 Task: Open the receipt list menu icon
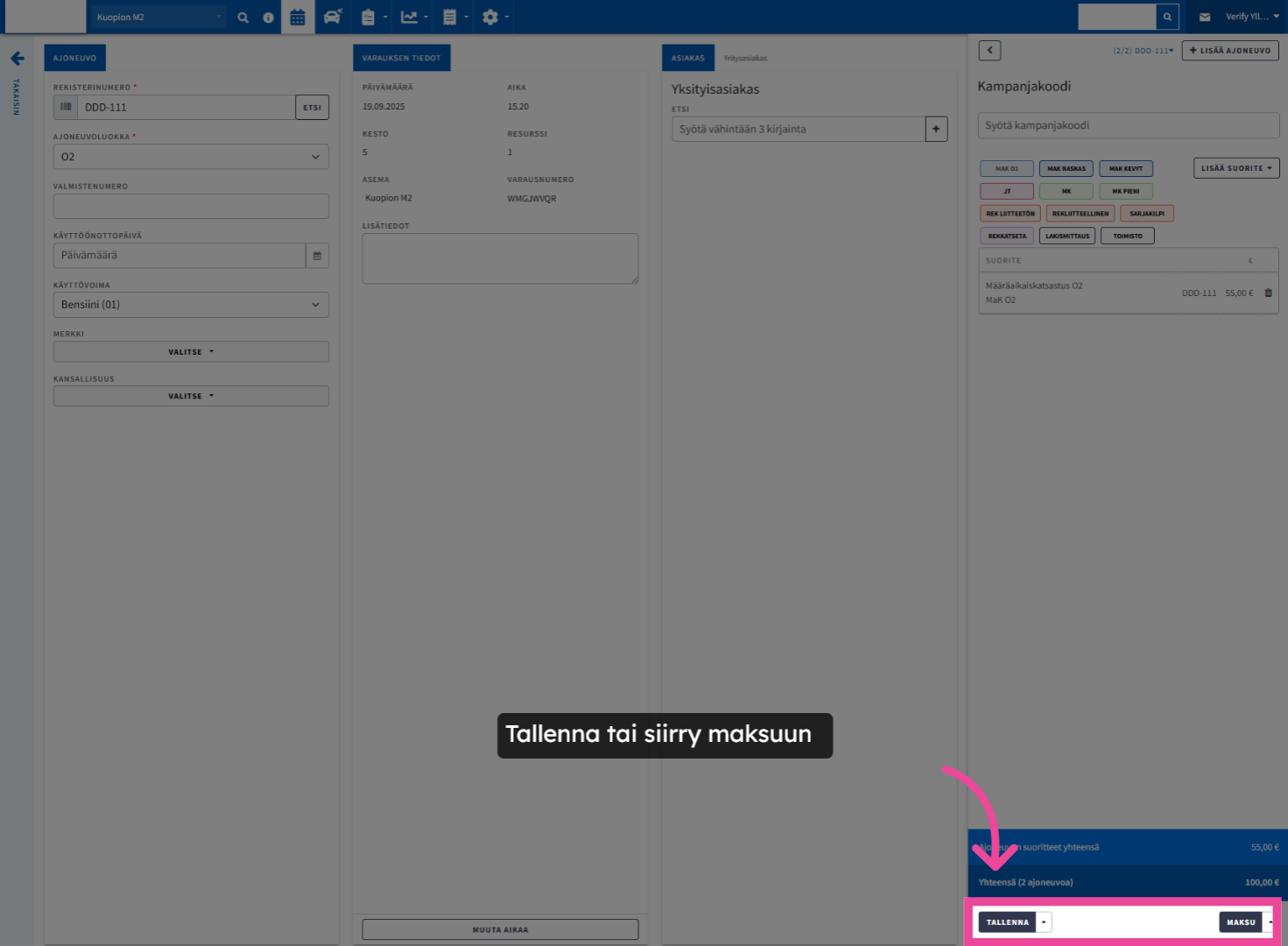(454, 18)
